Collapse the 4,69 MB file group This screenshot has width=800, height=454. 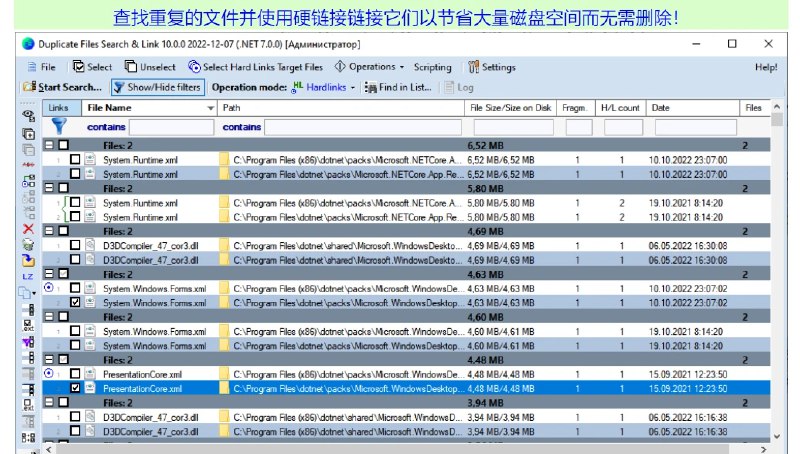tap(49, 231)
